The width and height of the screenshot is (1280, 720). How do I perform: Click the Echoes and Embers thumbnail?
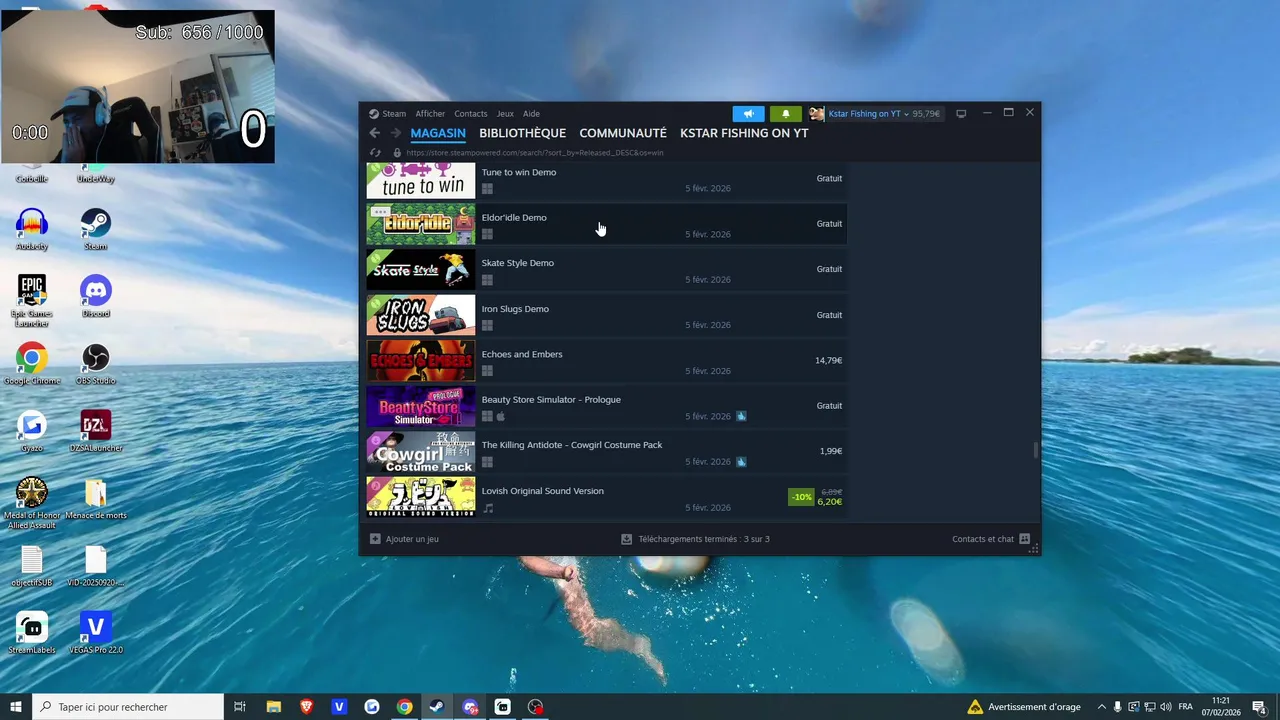pyautogui.click(x=421, y=361)
